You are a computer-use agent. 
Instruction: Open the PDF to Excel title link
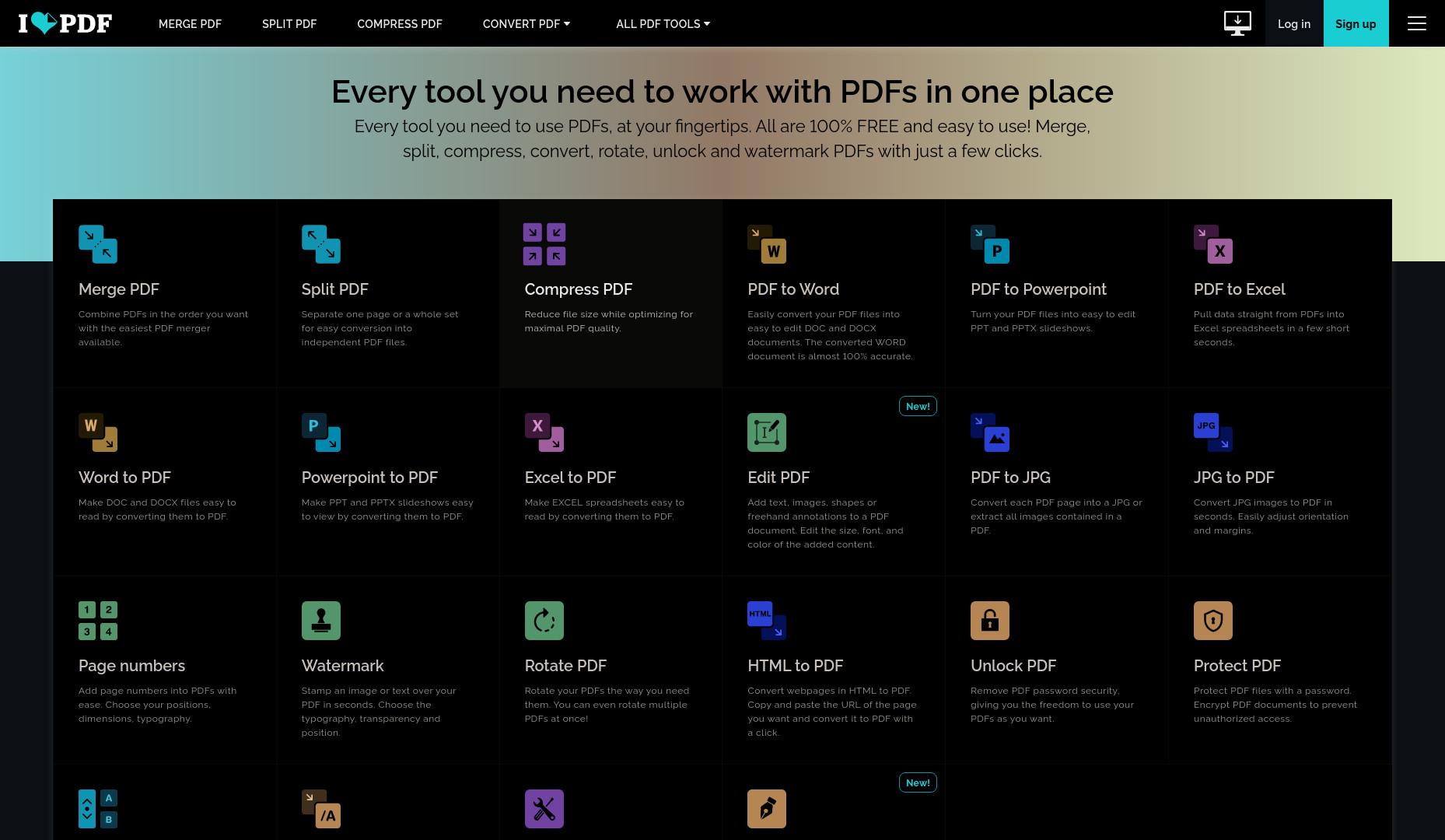click(x=1240, y=289)
